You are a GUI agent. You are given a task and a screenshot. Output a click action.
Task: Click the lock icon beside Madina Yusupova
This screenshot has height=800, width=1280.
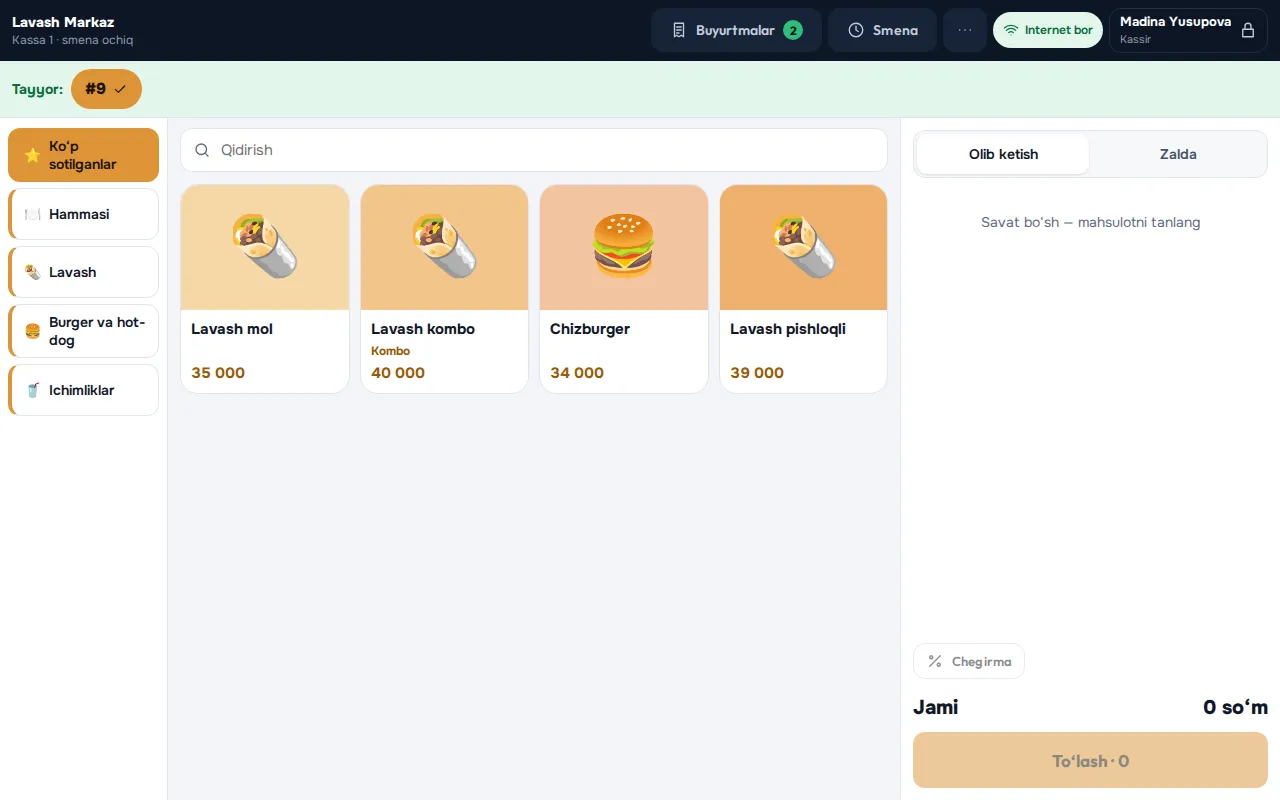click(x=1248, y=30)
